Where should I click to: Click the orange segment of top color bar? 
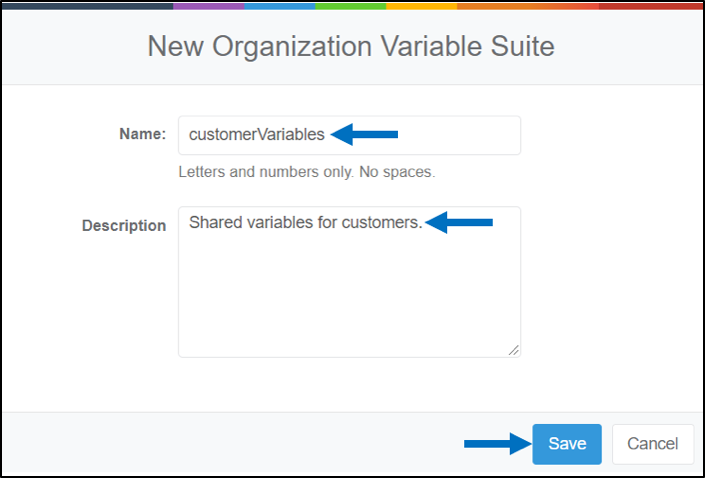pos(528,6)
